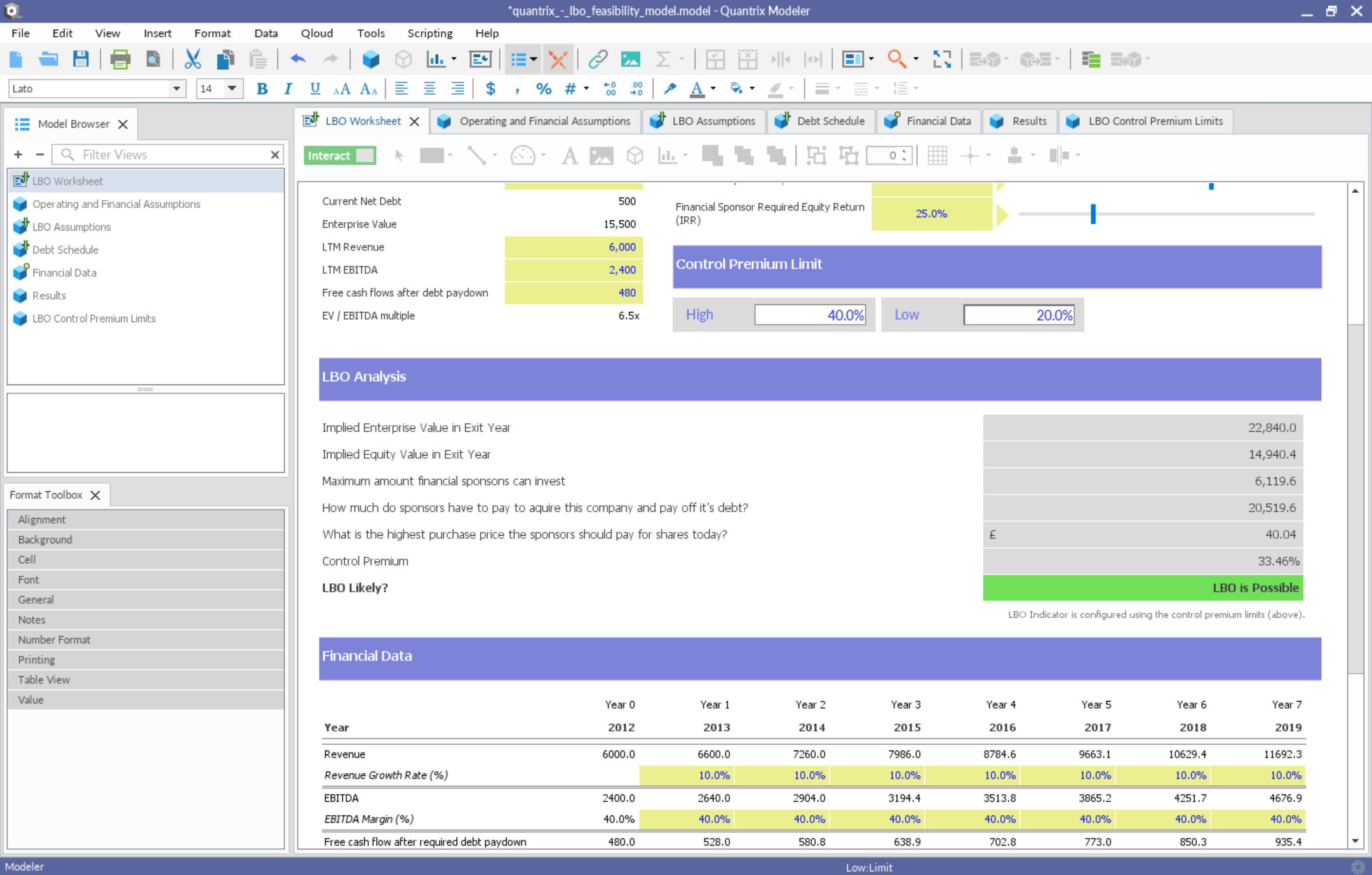Insert an image using the teal Image icon
Screen dimensions: 1372x875
(x=630, y=59)
